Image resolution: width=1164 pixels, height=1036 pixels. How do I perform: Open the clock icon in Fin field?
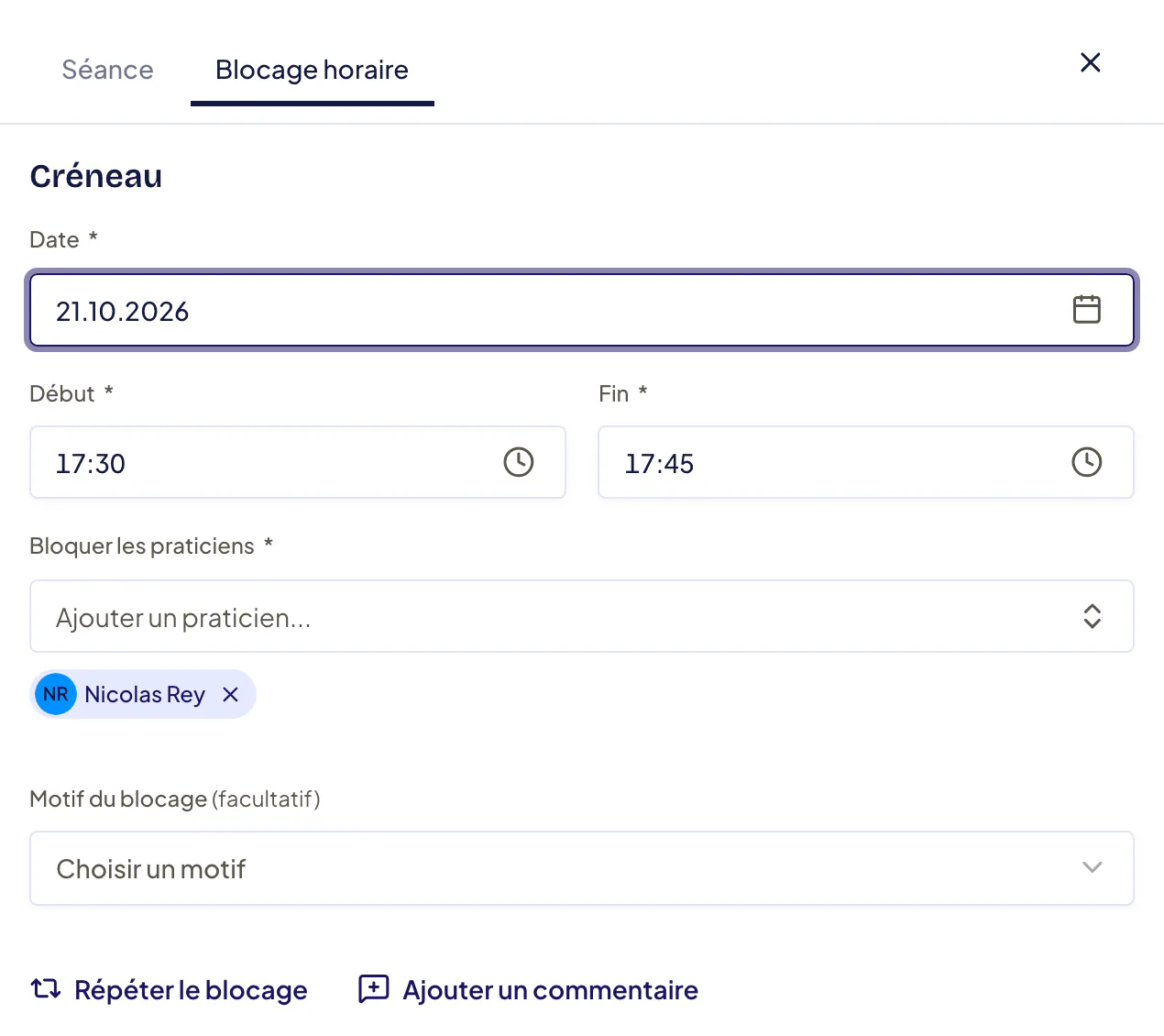1086,462
